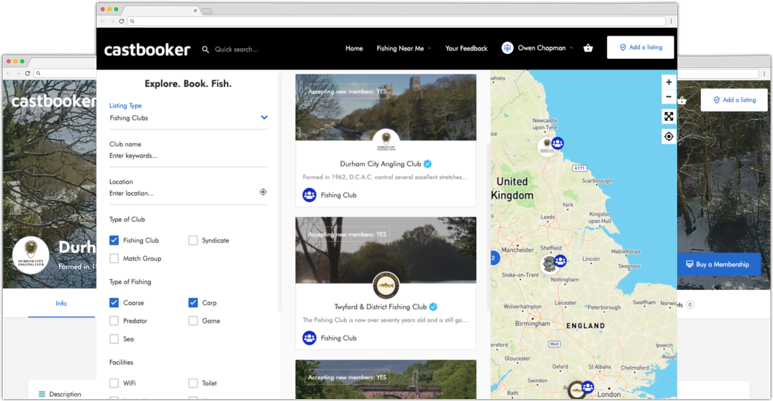Screen dimensions: 773x401
Task: Click Fishing Club icon under Durham listing
Action: (x=309, y=195)
